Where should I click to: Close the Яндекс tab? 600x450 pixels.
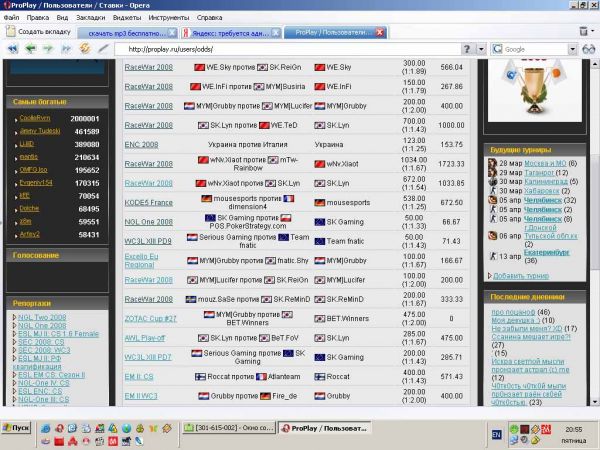point(276,33)
